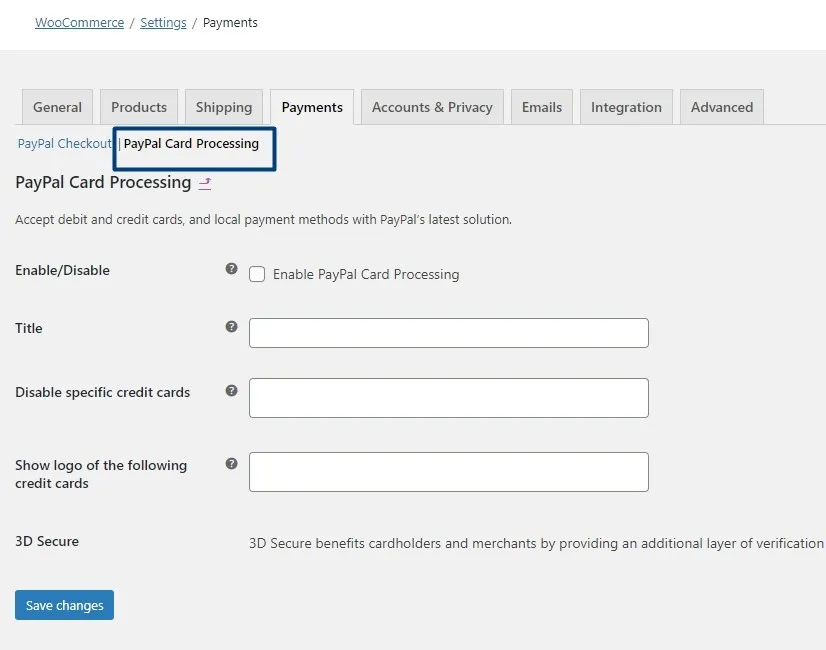Screen dimensions: 826x650
Task: Open the Show logo credit cards selector
Action: [x=449, y=472]
